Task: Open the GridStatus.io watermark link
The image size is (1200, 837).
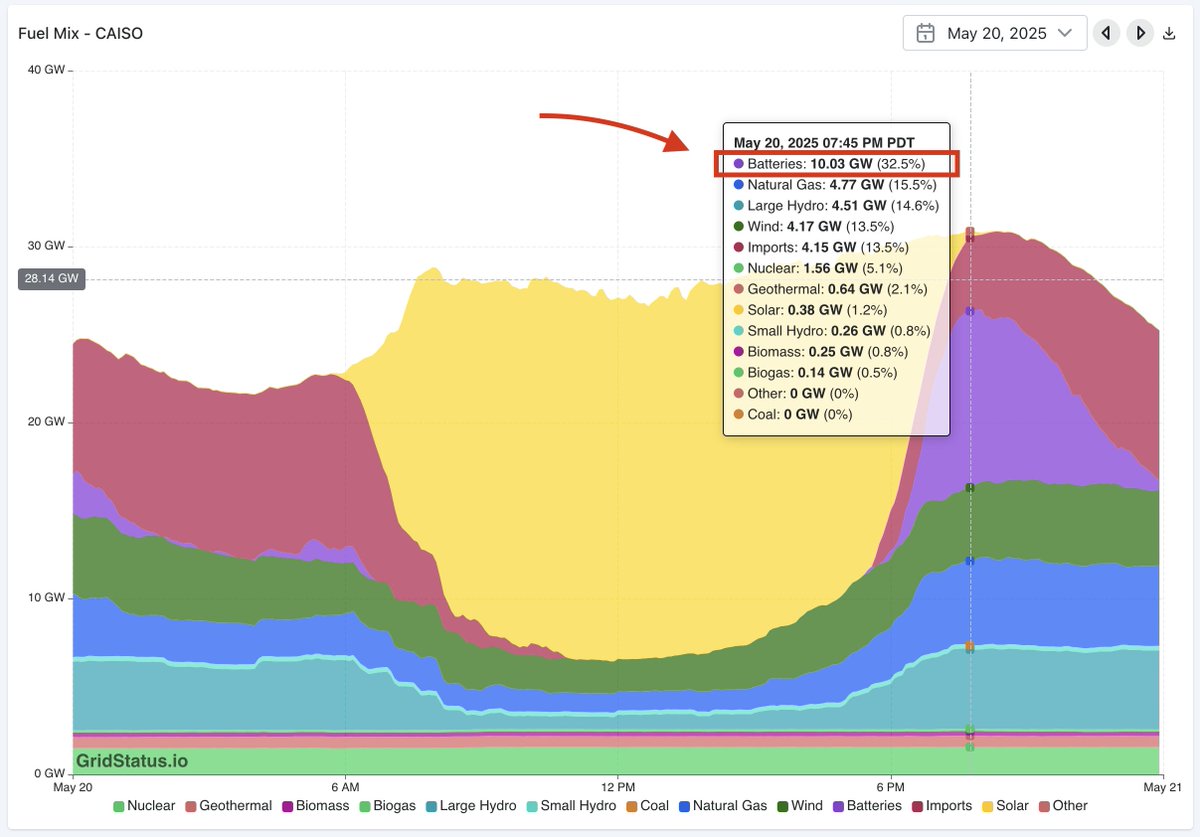Action: [133, 760]
